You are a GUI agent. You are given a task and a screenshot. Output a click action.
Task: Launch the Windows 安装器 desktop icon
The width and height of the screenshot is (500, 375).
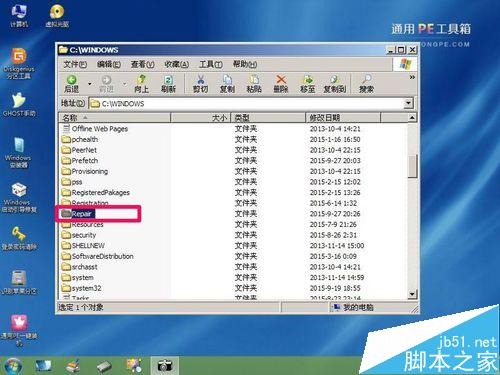(x=18, y=152)
